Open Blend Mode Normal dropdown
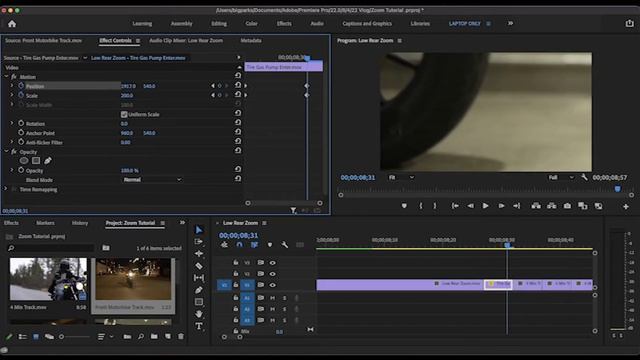 click(x=151, y=180)
